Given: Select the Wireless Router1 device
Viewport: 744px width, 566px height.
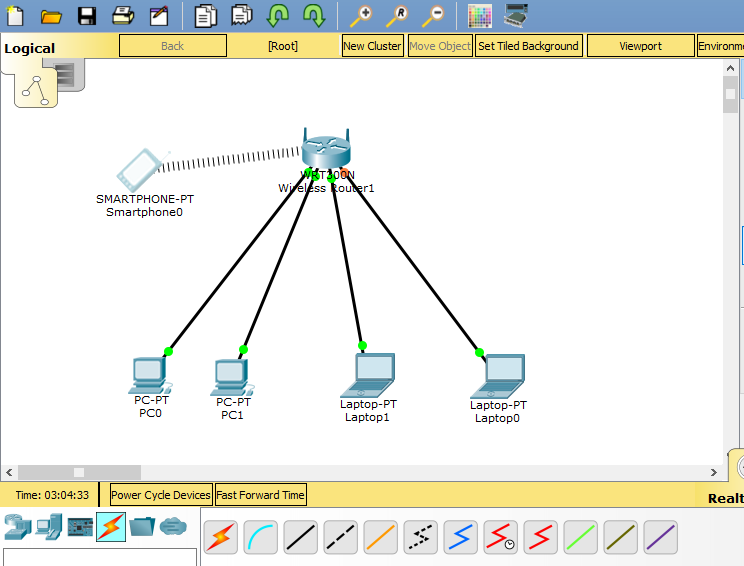Looking at the screenshot, I should [326, 148].
